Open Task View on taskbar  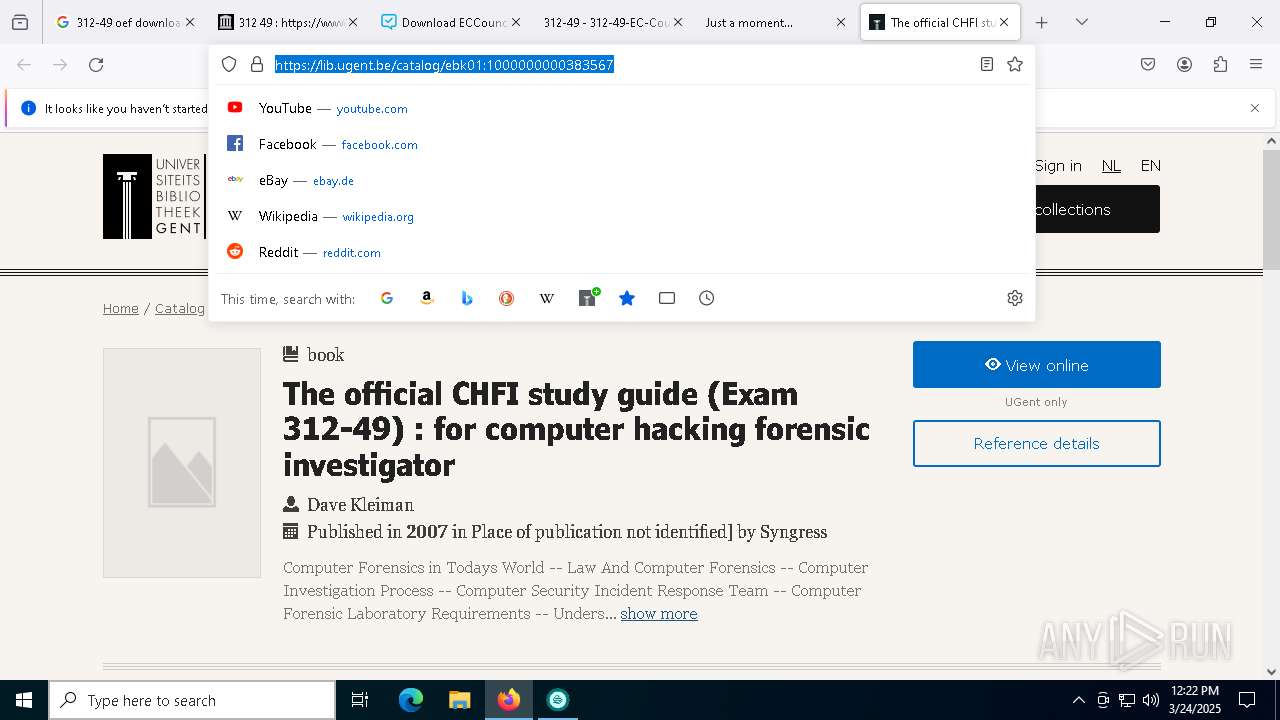360,700
